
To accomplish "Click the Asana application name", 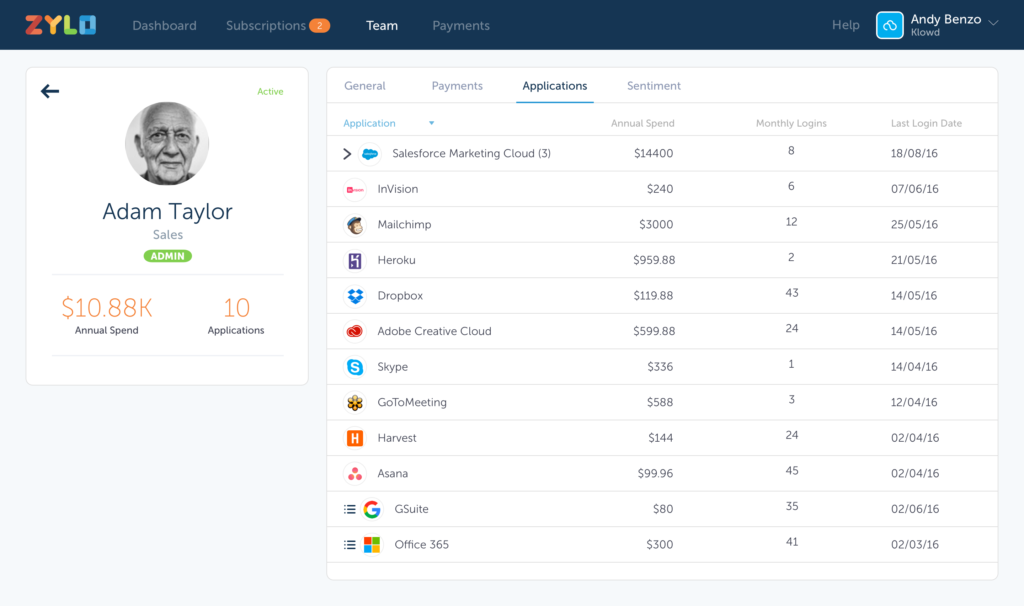I will pos(392,473).
